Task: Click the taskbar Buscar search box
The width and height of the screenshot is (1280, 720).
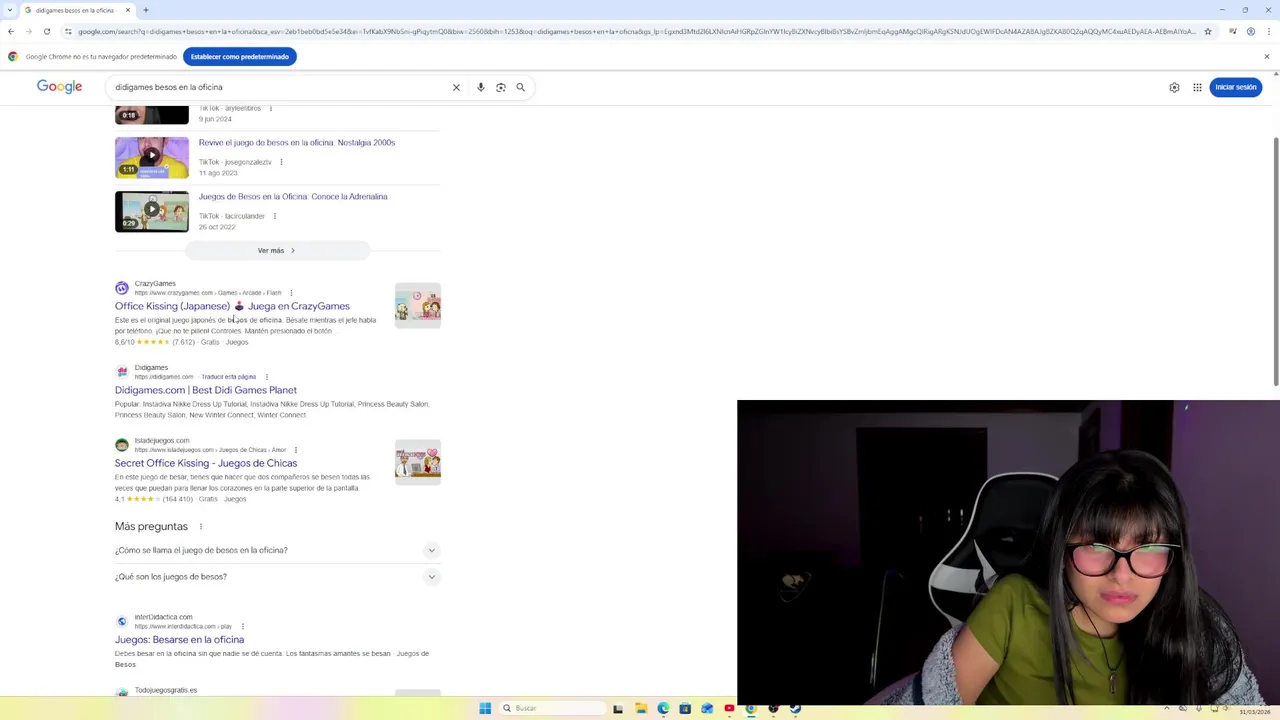Action: click(553, 709)
